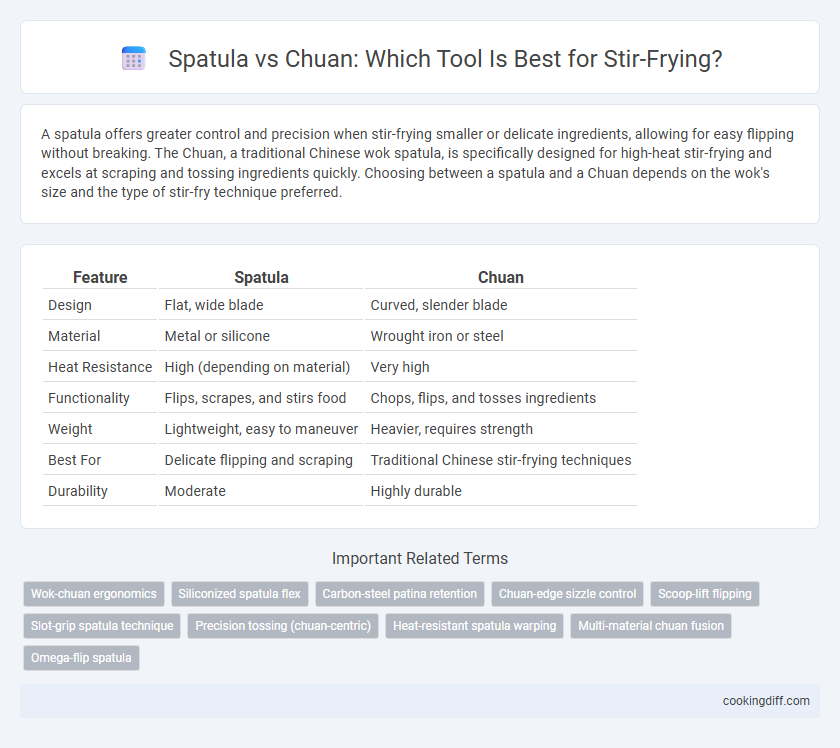Click 'Traditional Chinese stir-frying techniques' cell
Viewport: 840px width, 748px height.
[x=501, y=460]
